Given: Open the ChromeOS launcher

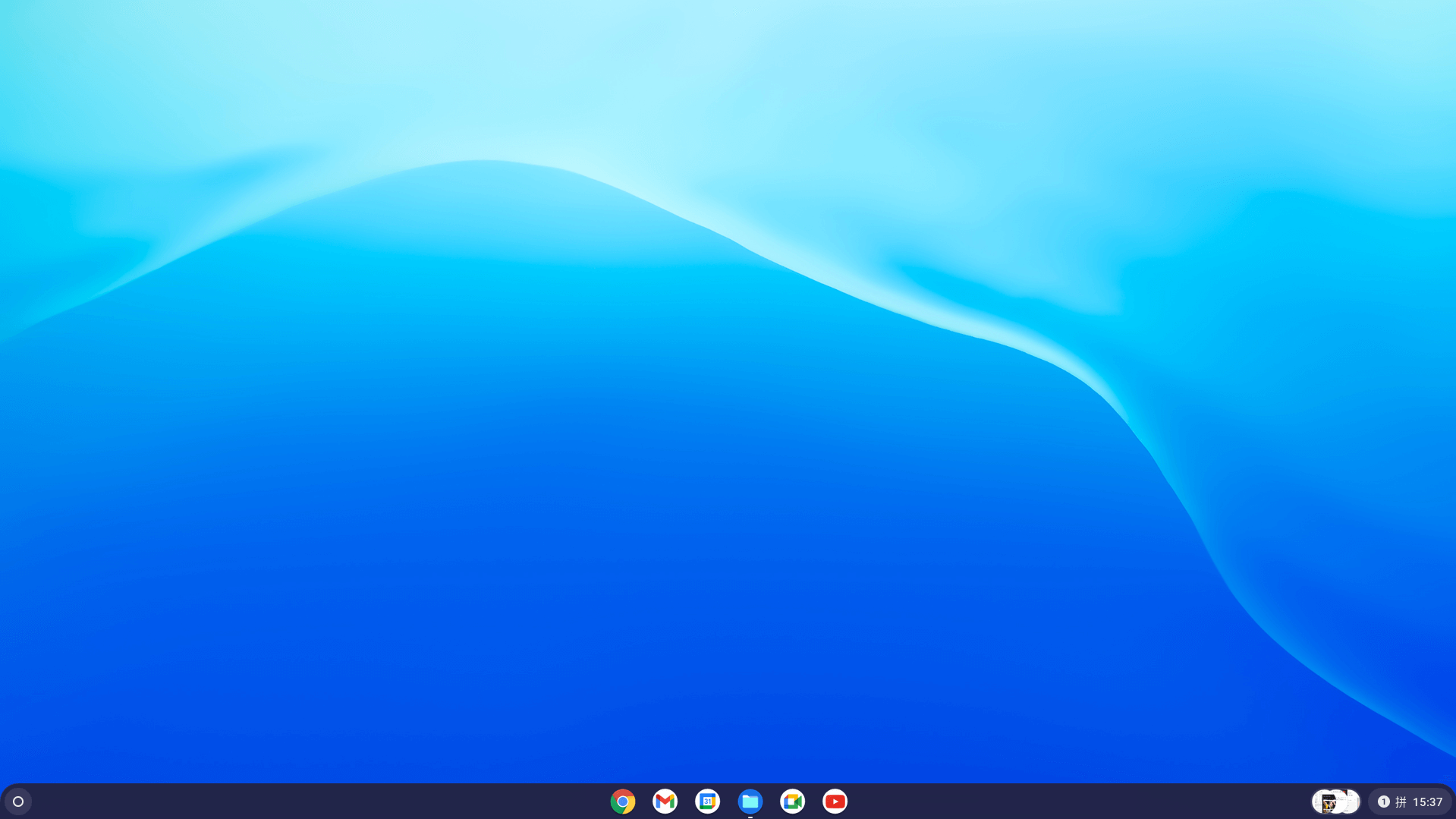Looking at the screenshot, I should tap(18, 802).
